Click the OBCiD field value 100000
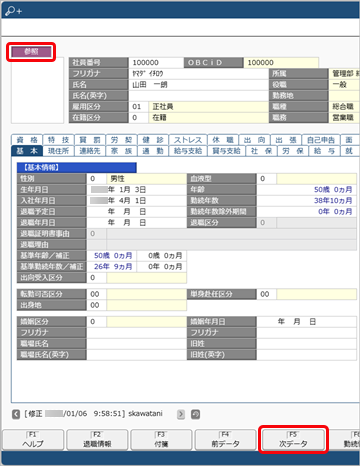 point(281,63)
